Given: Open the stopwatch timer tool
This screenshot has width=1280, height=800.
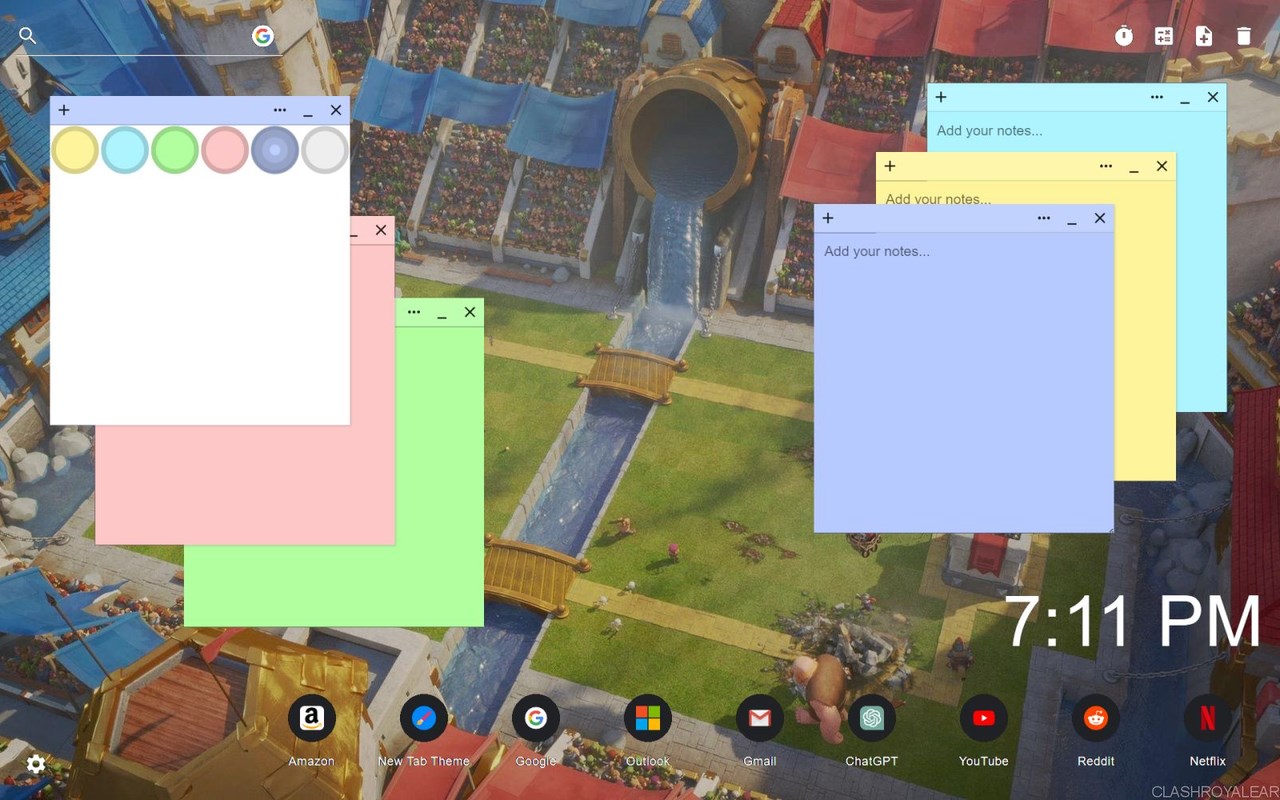Looking at the screenshot, I should pyautogui.click(x=1124, y=36).
